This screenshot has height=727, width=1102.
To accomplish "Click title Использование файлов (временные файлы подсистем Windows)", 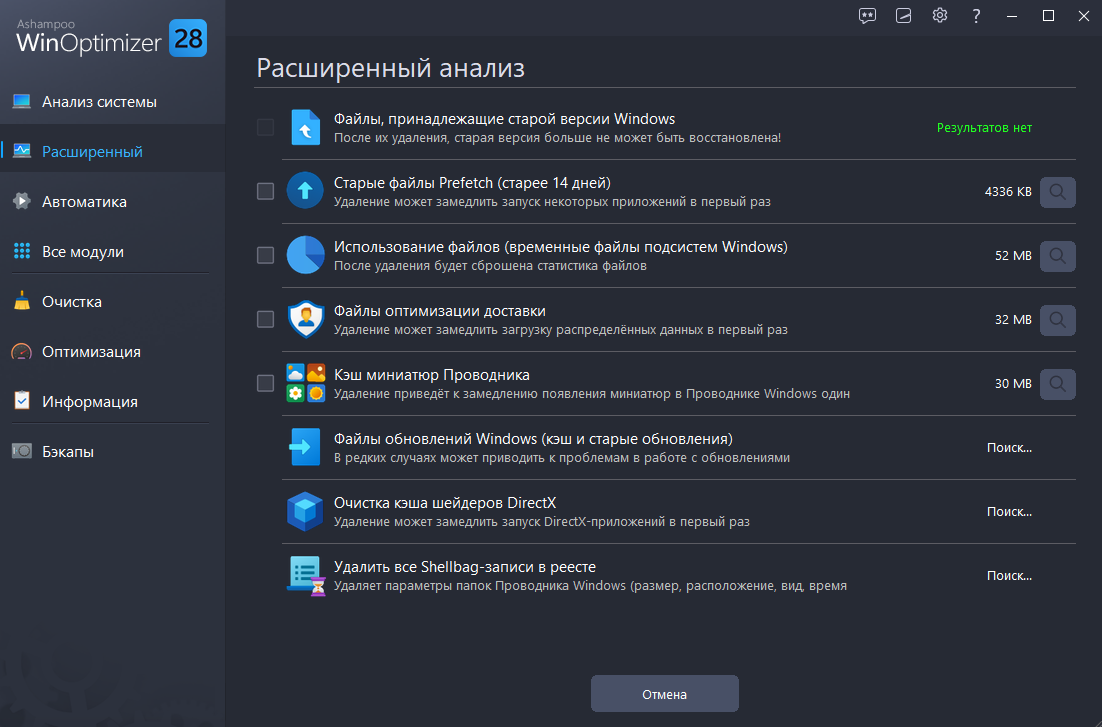I will [x=560, y=247].
